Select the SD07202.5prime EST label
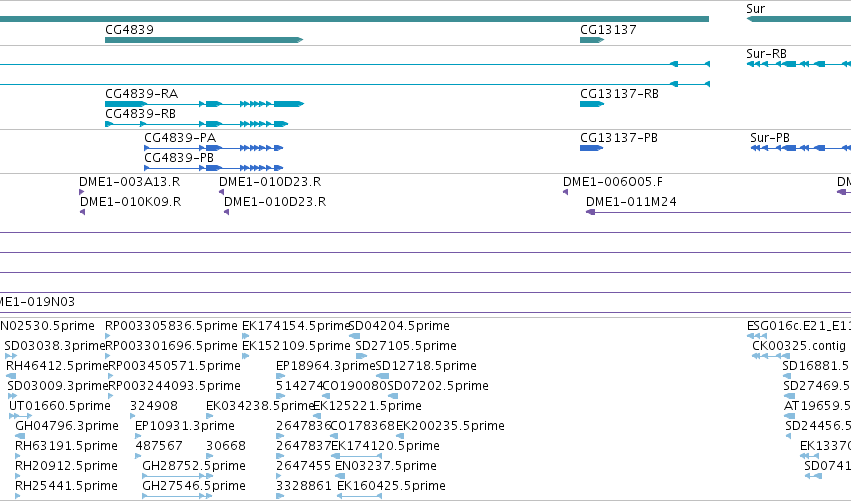The height and width of the screenshot is (501, 851). pyautogui.click(x=438, y=386)
